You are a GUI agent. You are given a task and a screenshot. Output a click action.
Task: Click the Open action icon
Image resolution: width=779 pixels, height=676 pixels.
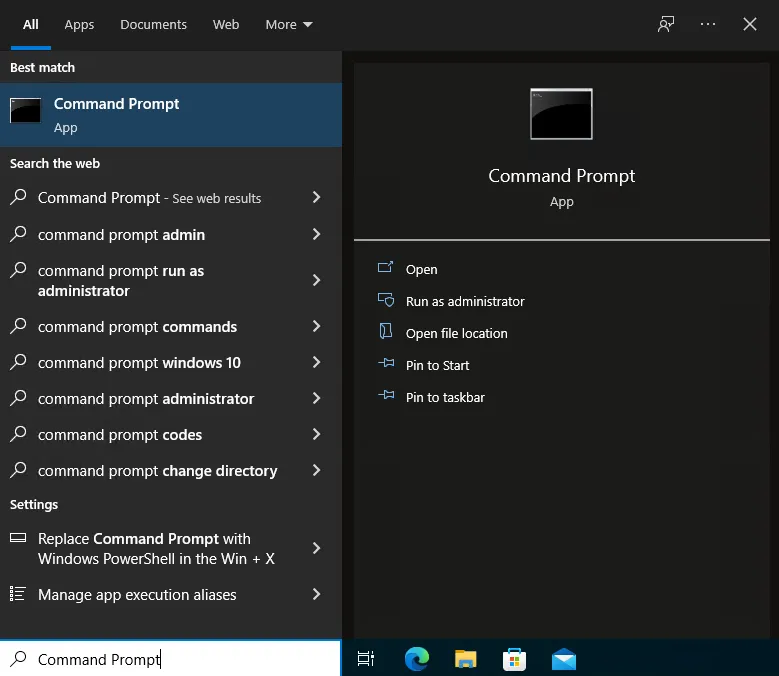(386, 268)
